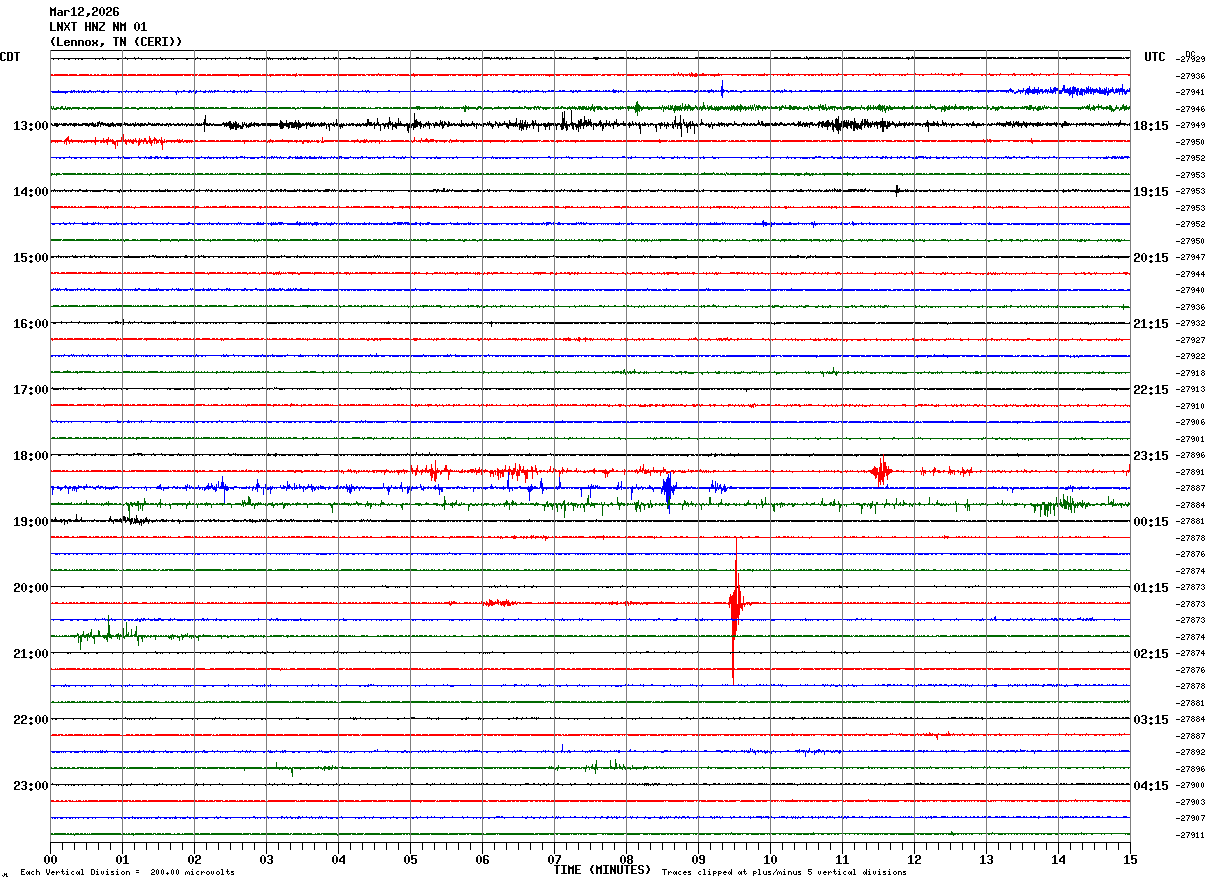Viewport: 1210px width, 886px height.
Task: Click the Mar12,2026 date header
Action: point(84,12)
